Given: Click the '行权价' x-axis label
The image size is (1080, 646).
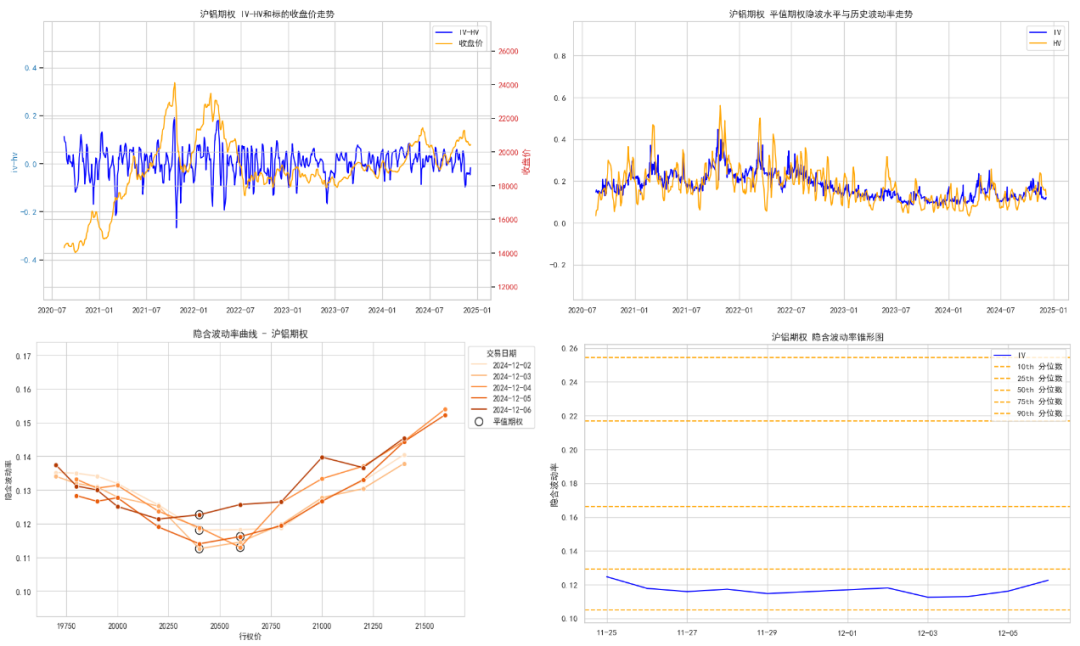Looking at the screenshot, I should pyautogui.click(x=250, y=636).
